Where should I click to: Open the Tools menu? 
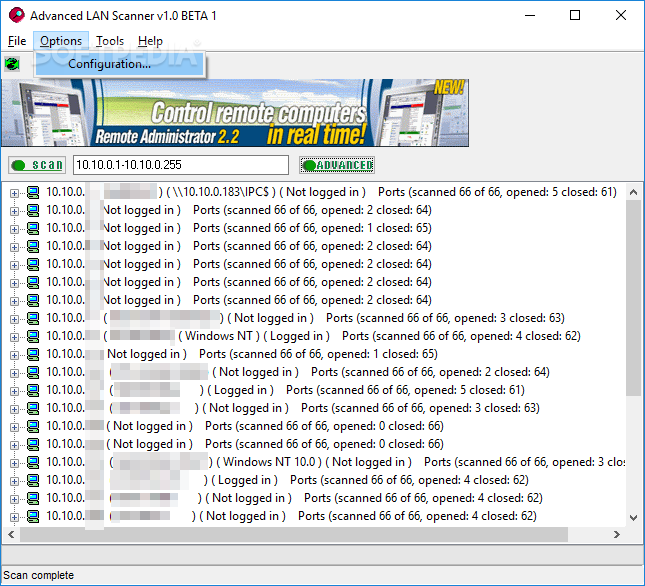tap(110, 41)
